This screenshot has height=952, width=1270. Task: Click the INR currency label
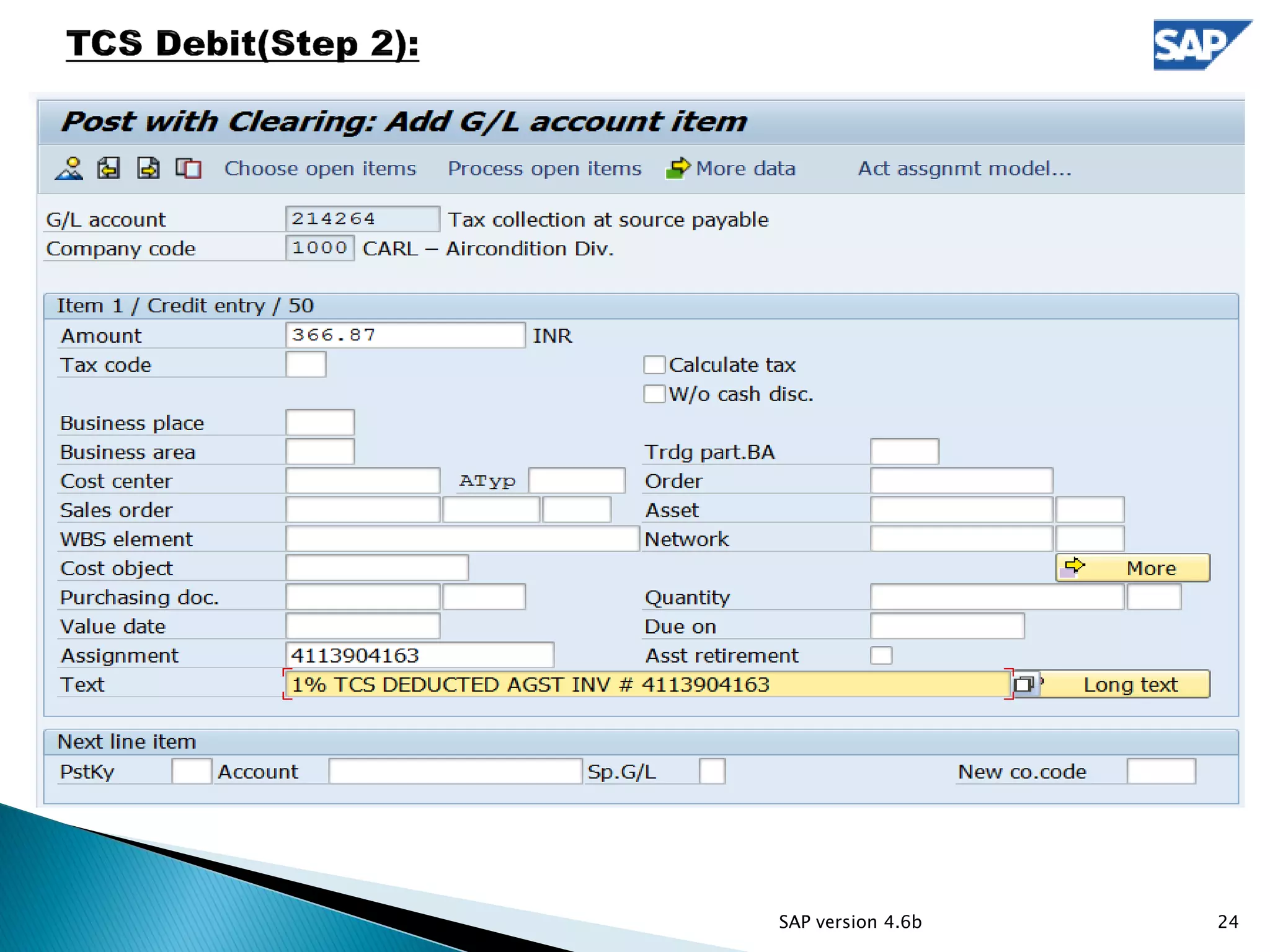click(x=553, y=335)
